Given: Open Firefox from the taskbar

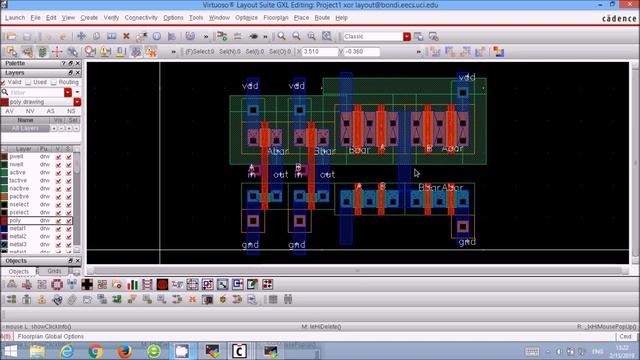Looking at the screenshot, I should (x=124, y=351).
